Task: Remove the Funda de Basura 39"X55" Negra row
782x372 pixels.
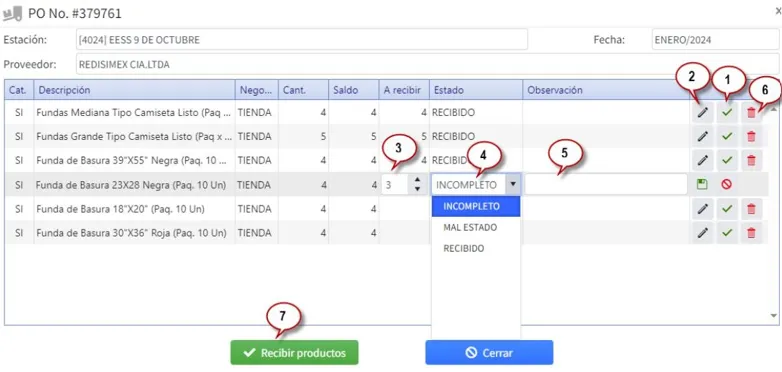Action: click(752, 161)
